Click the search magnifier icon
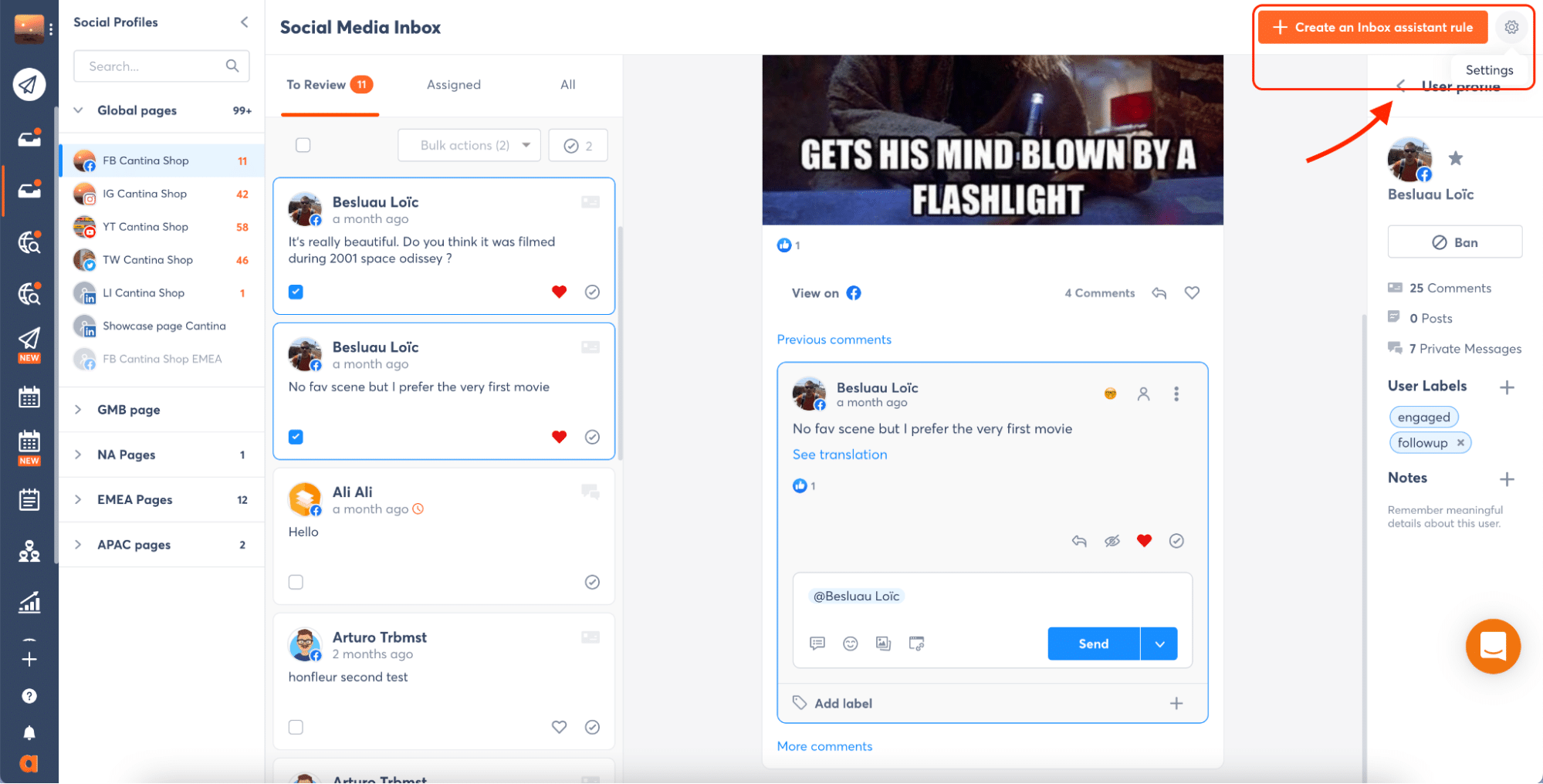This screenshot has width=1543, height=784. (x=232, y=66)
